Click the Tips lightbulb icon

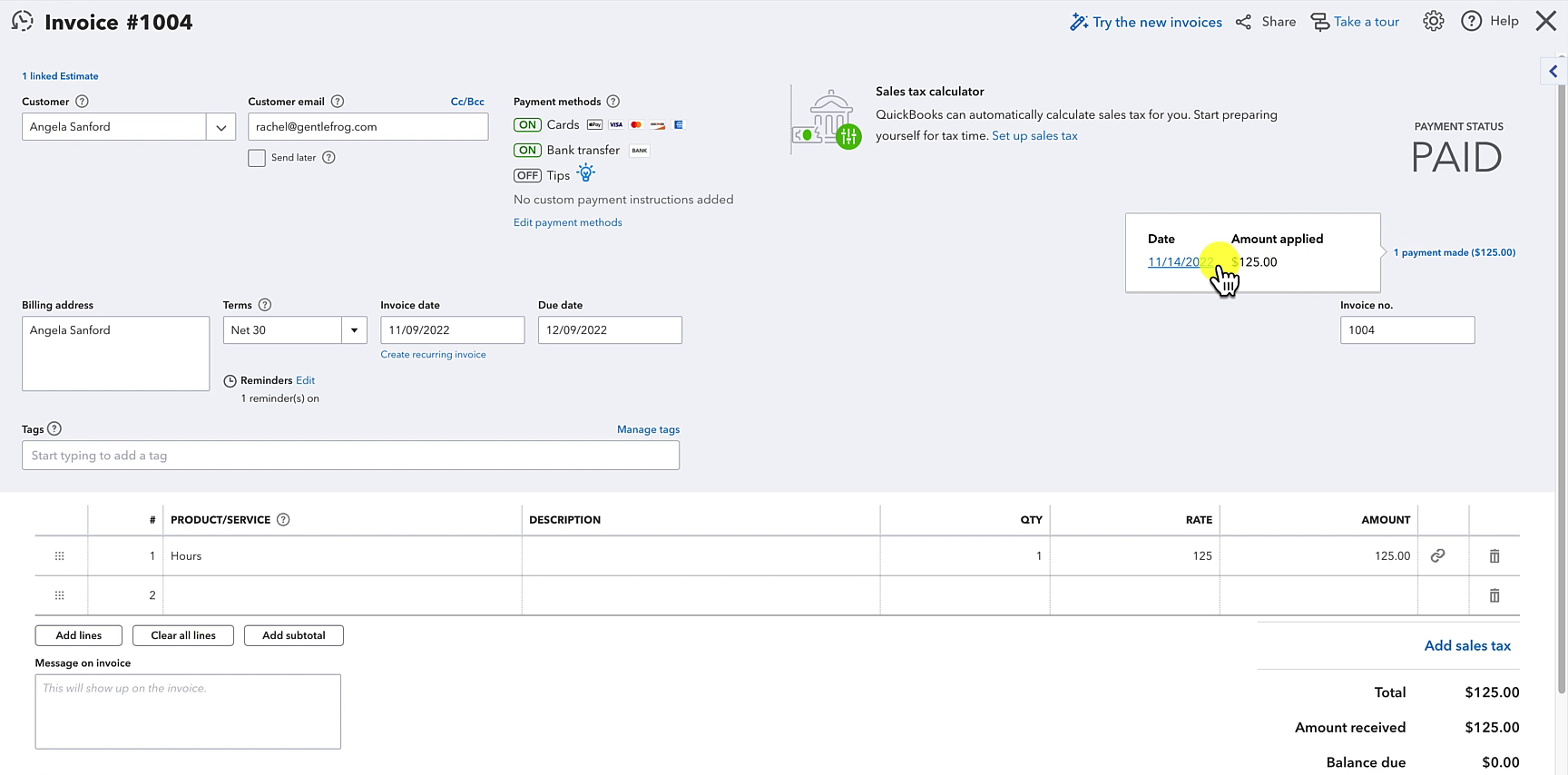pos(586,172)
